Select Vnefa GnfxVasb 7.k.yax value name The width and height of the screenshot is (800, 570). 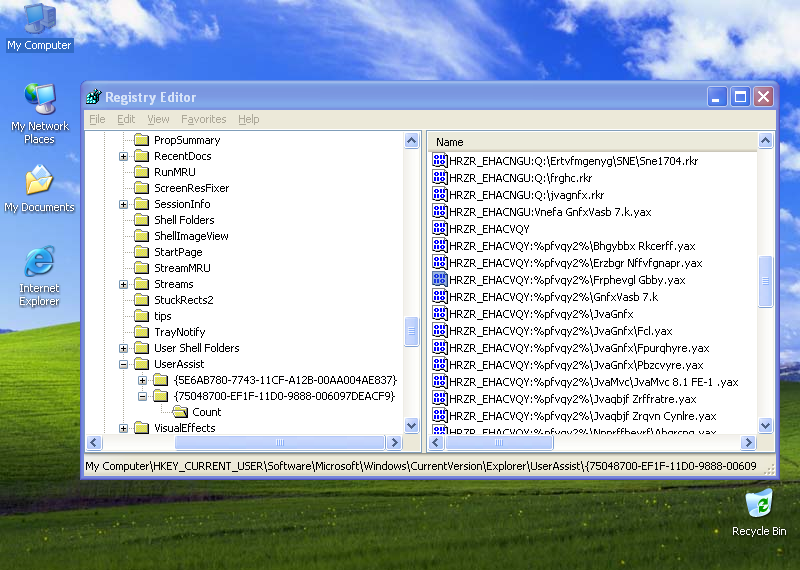point(550,212)
